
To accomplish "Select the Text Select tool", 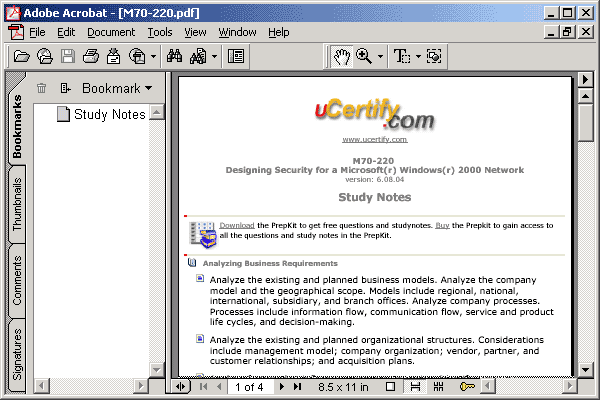I will [402, 57].
